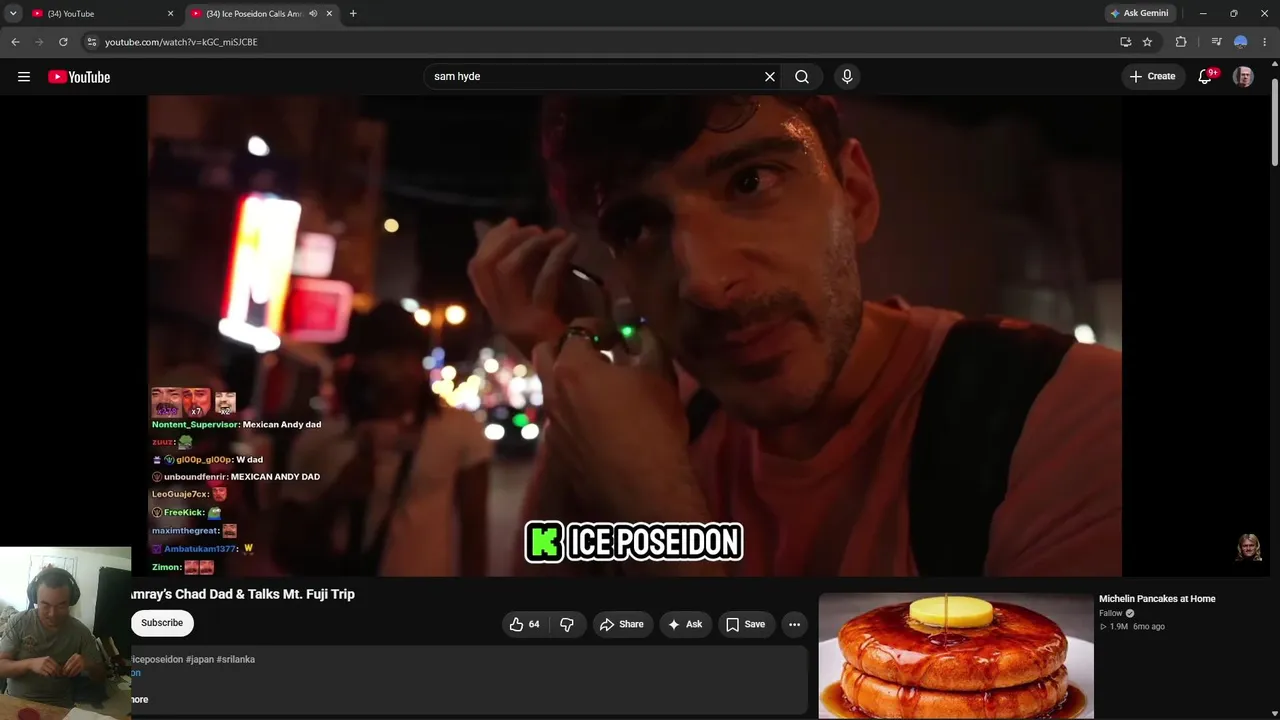
Task: Focus the address bar URL
Action: 181,42
